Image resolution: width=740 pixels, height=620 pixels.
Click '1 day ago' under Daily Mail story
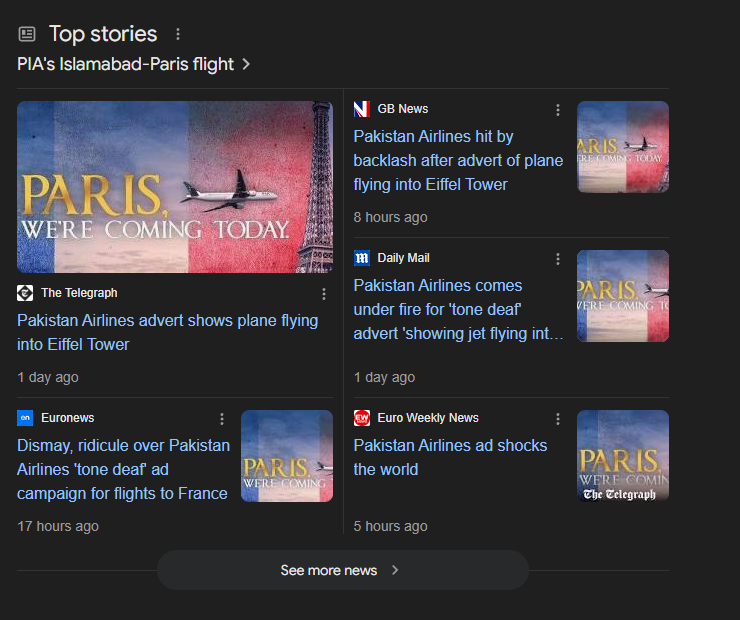coord(385,377)
